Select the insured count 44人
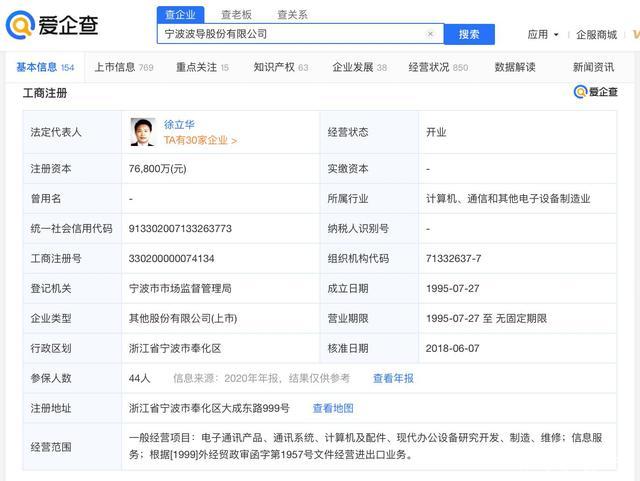 coord(139,379)
